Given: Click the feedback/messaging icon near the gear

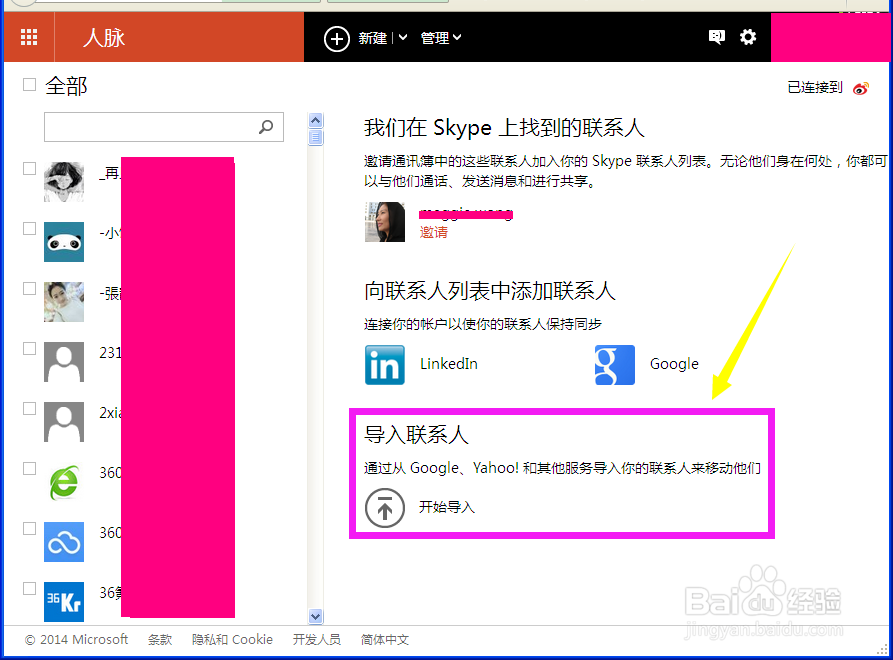Looking at the screenshot, I should tap(716, 36).
